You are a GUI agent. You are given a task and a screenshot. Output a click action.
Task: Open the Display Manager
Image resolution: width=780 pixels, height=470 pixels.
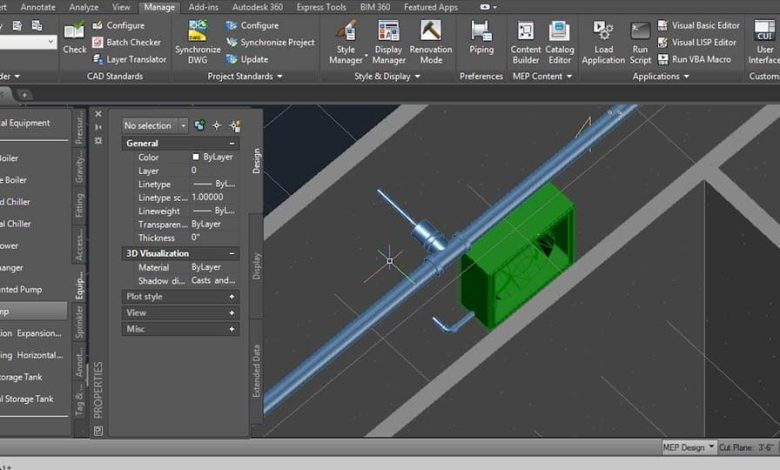coord(389,42)
